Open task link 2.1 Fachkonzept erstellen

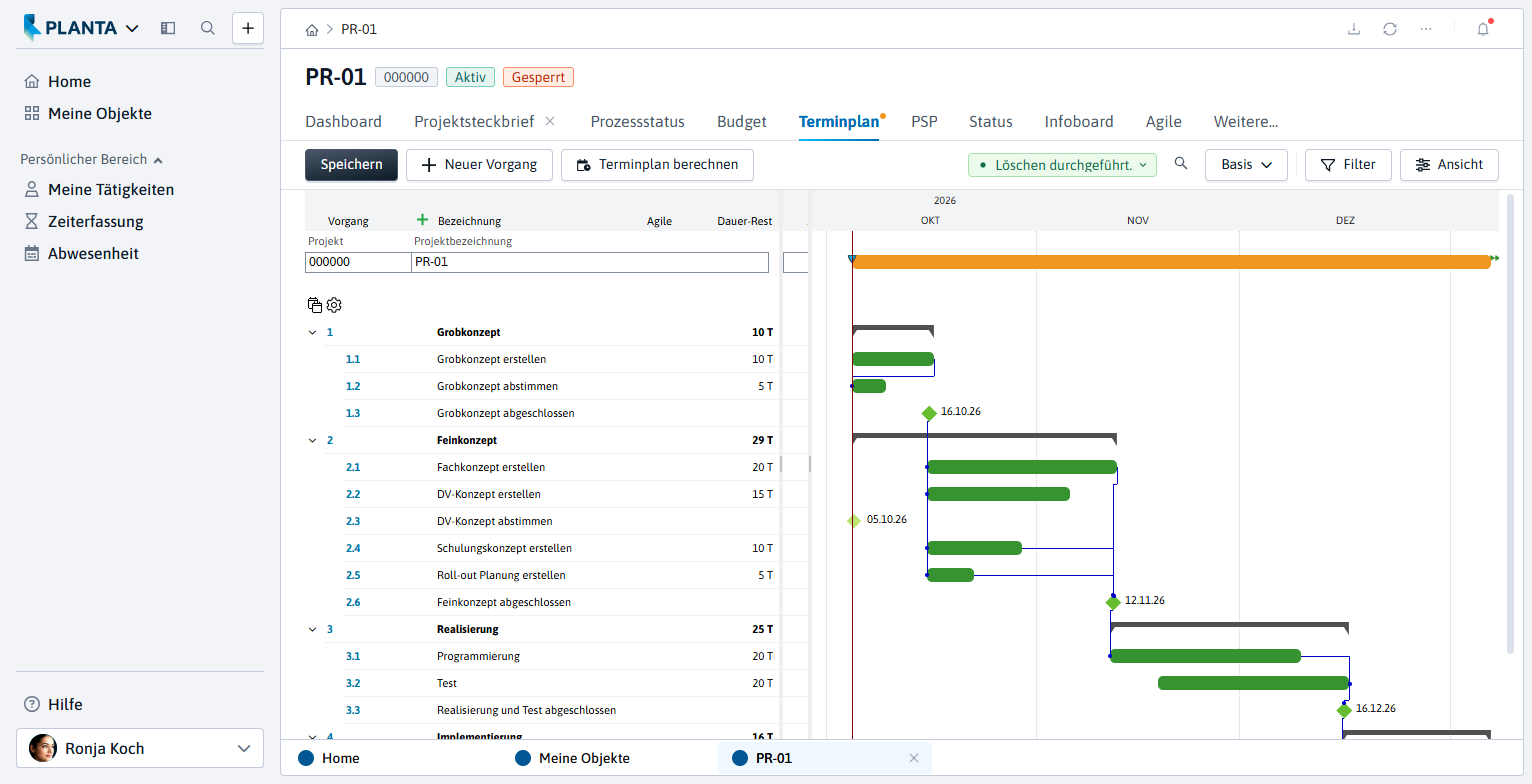353,467
